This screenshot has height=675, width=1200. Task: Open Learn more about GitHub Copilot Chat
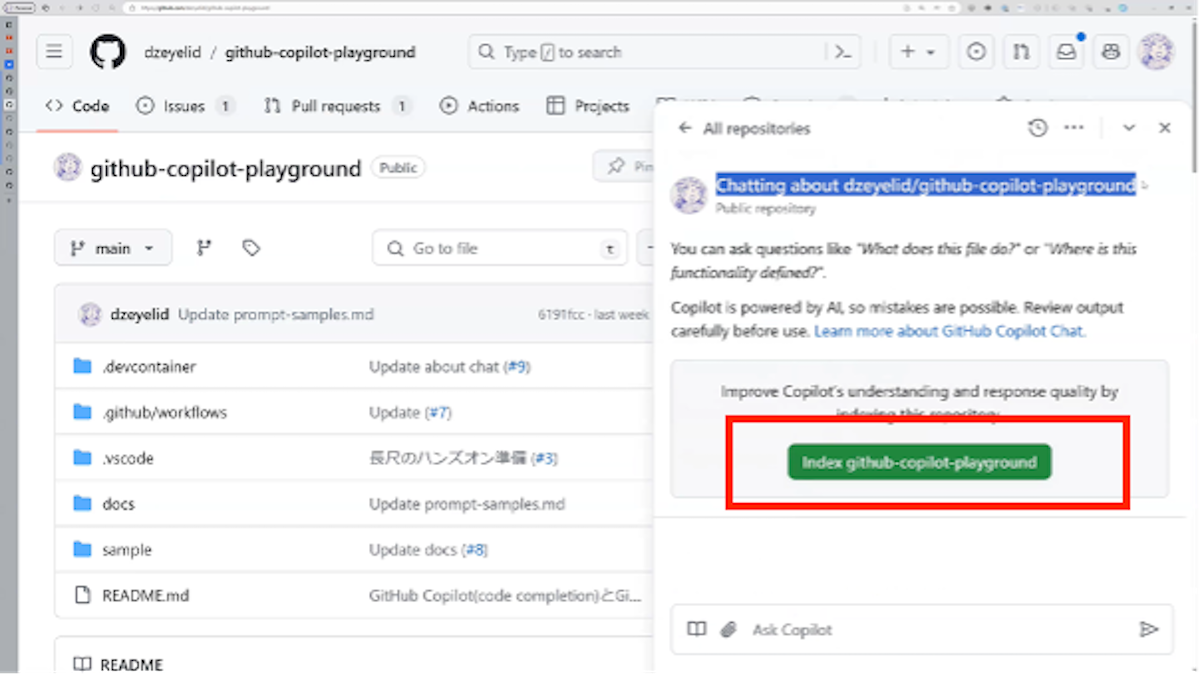coord(949,331)
